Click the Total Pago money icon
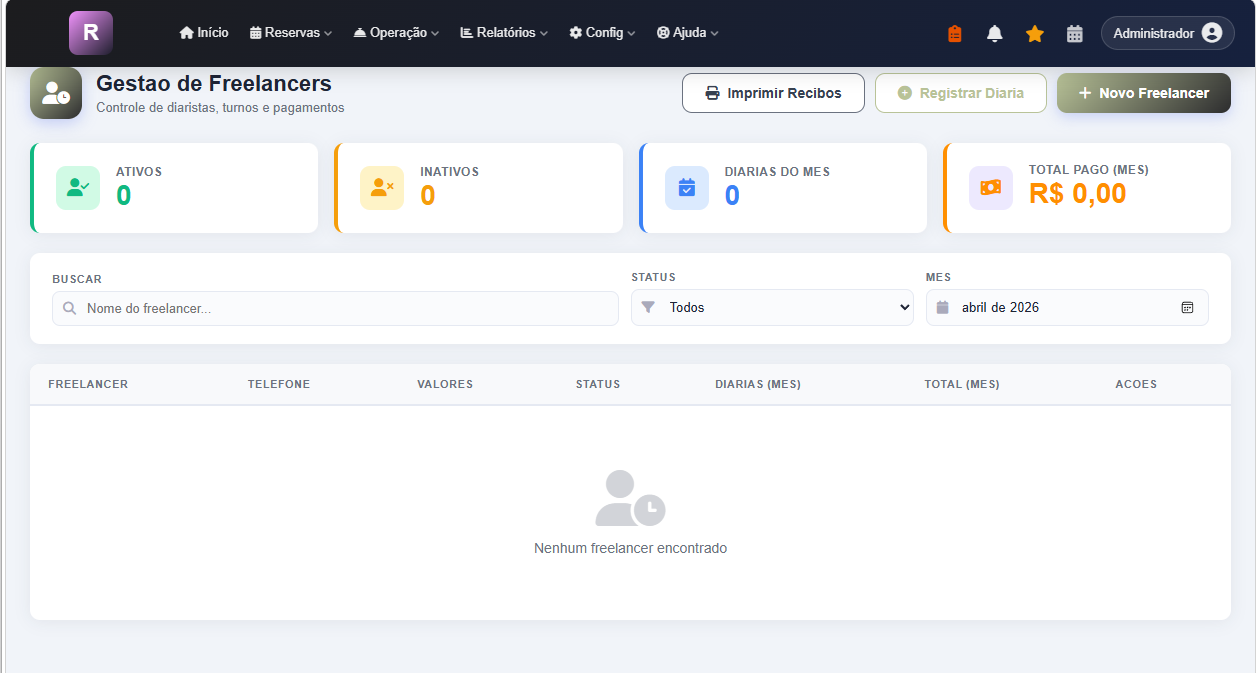This screenshot has height=673, width=1257. click(990, 188)
